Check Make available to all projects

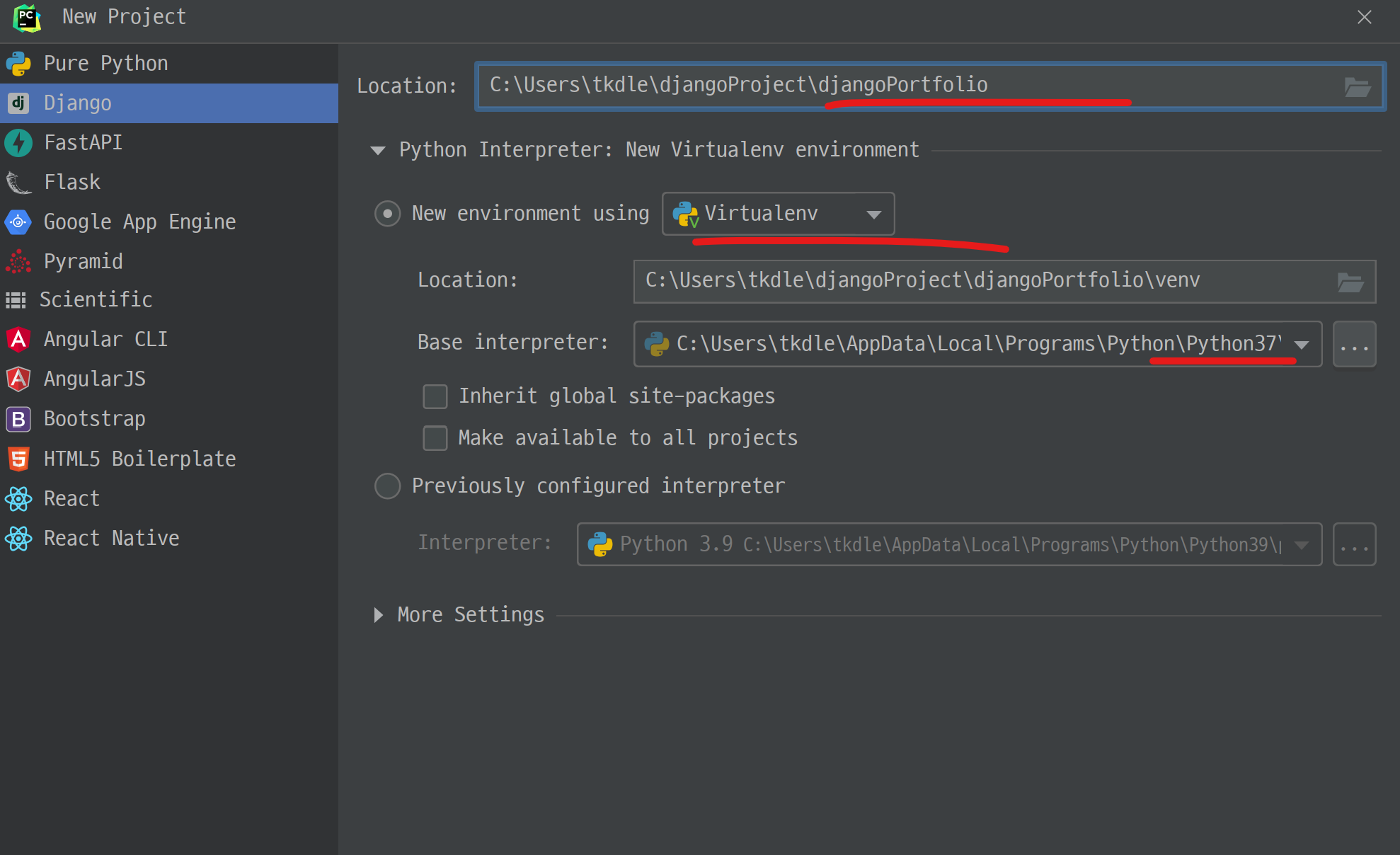click(x=435, y=438)
